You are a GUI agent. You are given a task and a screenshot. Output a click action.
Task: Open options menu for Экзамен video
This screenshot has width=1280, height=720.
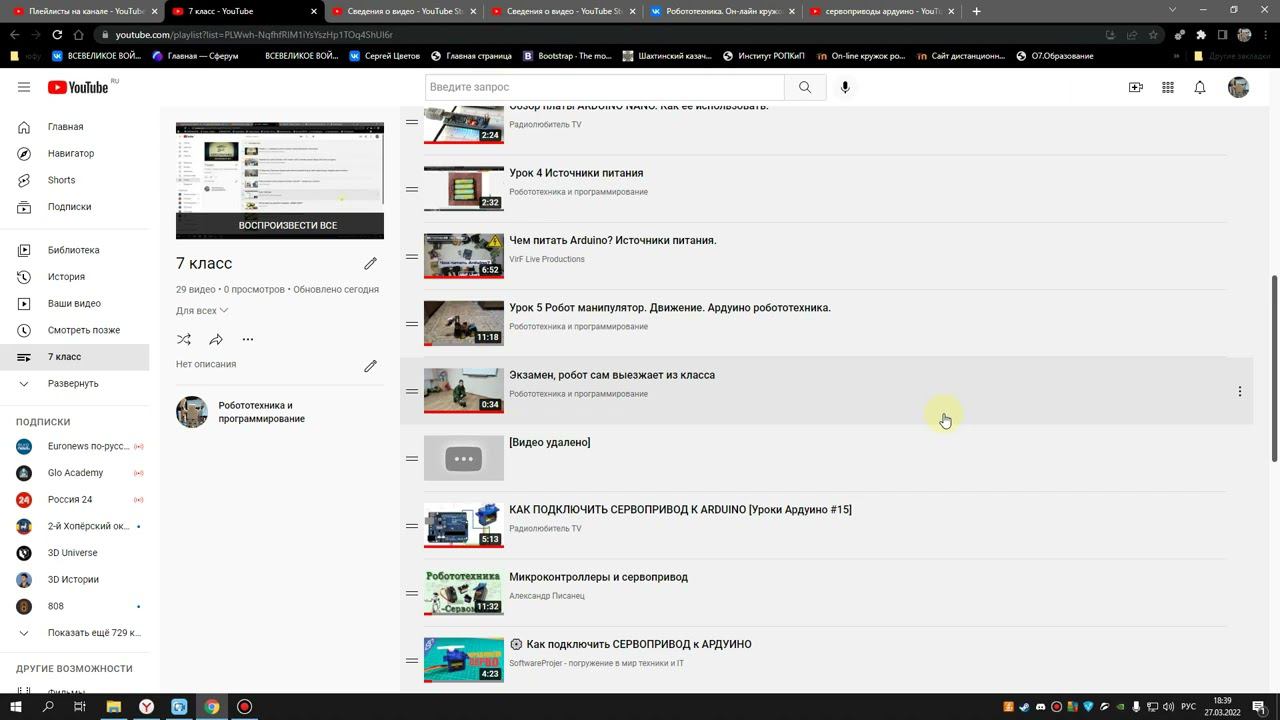(1240, 391)
